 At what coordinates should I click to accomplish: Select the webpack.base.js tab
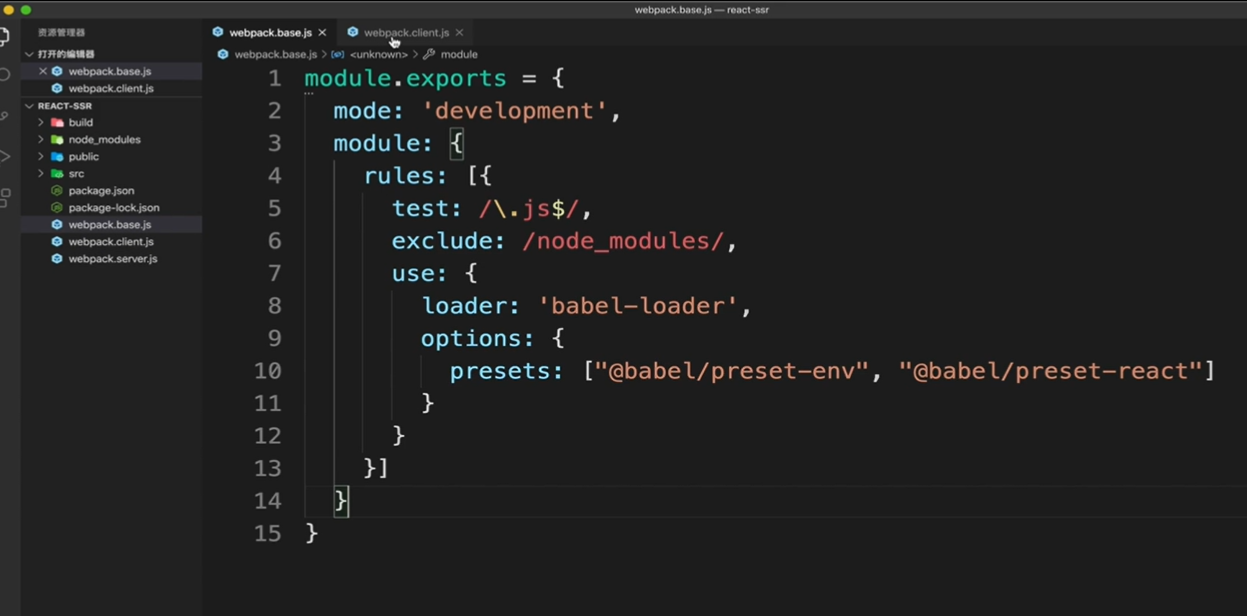point(270,33)
